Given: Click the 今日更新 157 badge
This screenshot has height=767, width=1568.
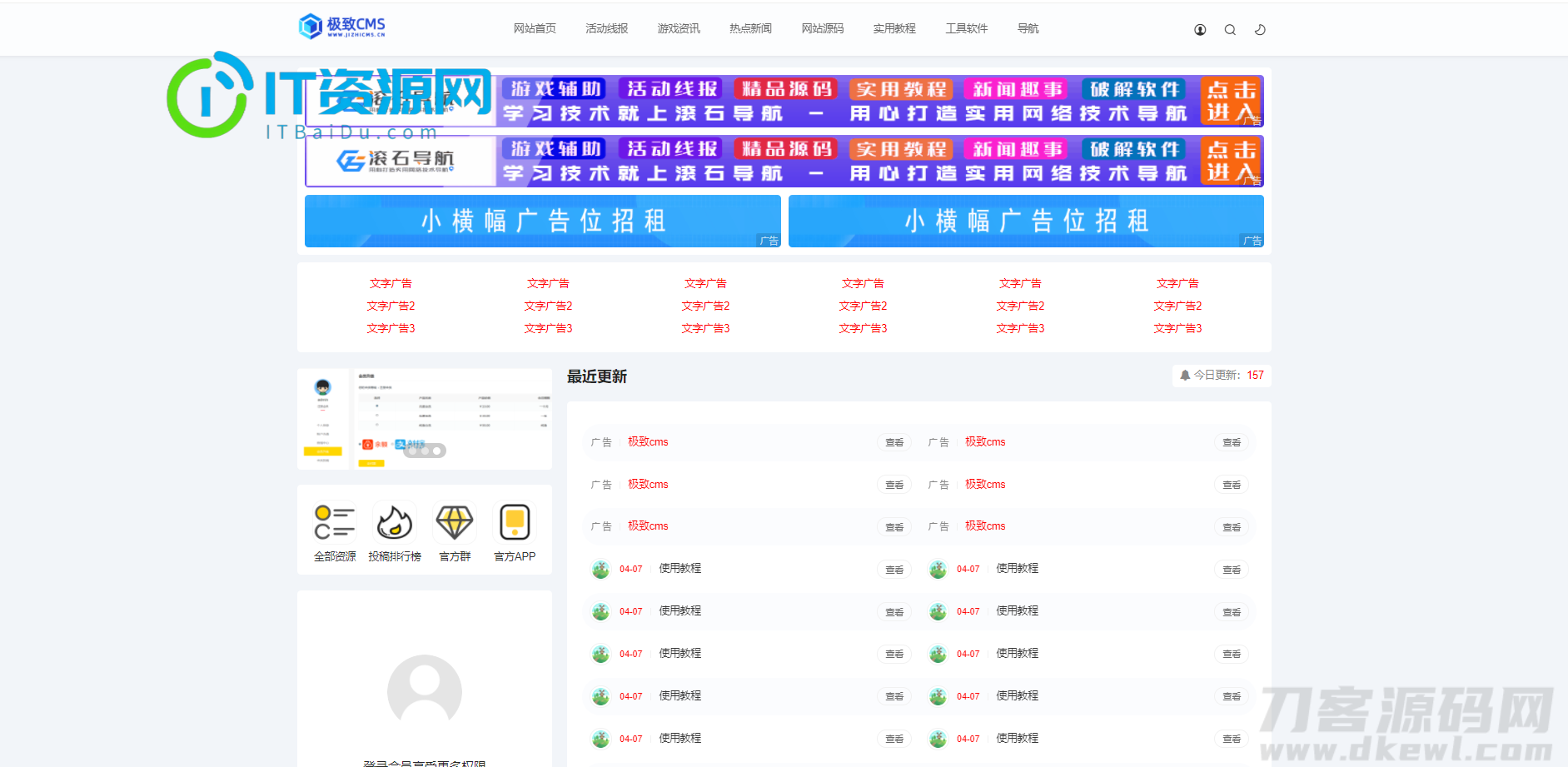Looking at the screenshot, I should pyautogui.click(x=1222, y=376).
